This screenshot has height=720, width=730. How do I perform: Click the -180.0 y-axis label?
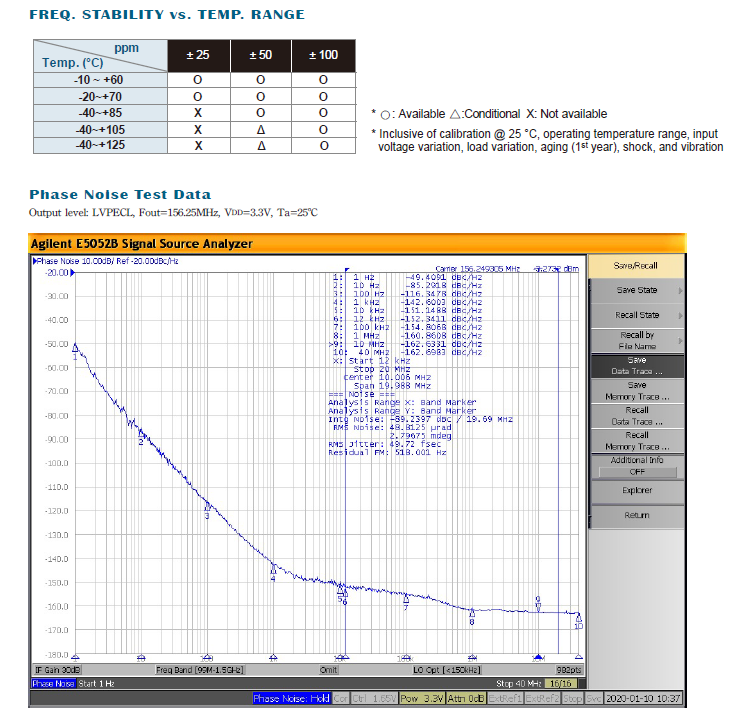tap(56, 655)
